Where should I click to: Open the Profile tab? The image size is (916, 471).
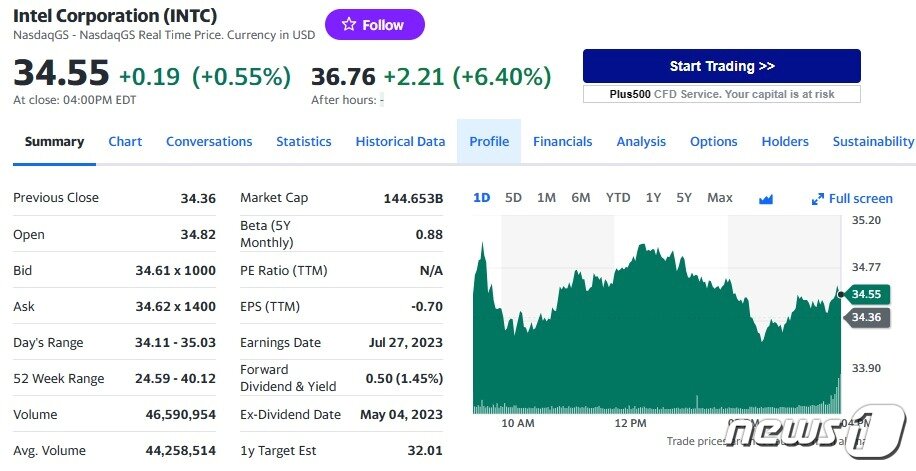click(489, 142)
